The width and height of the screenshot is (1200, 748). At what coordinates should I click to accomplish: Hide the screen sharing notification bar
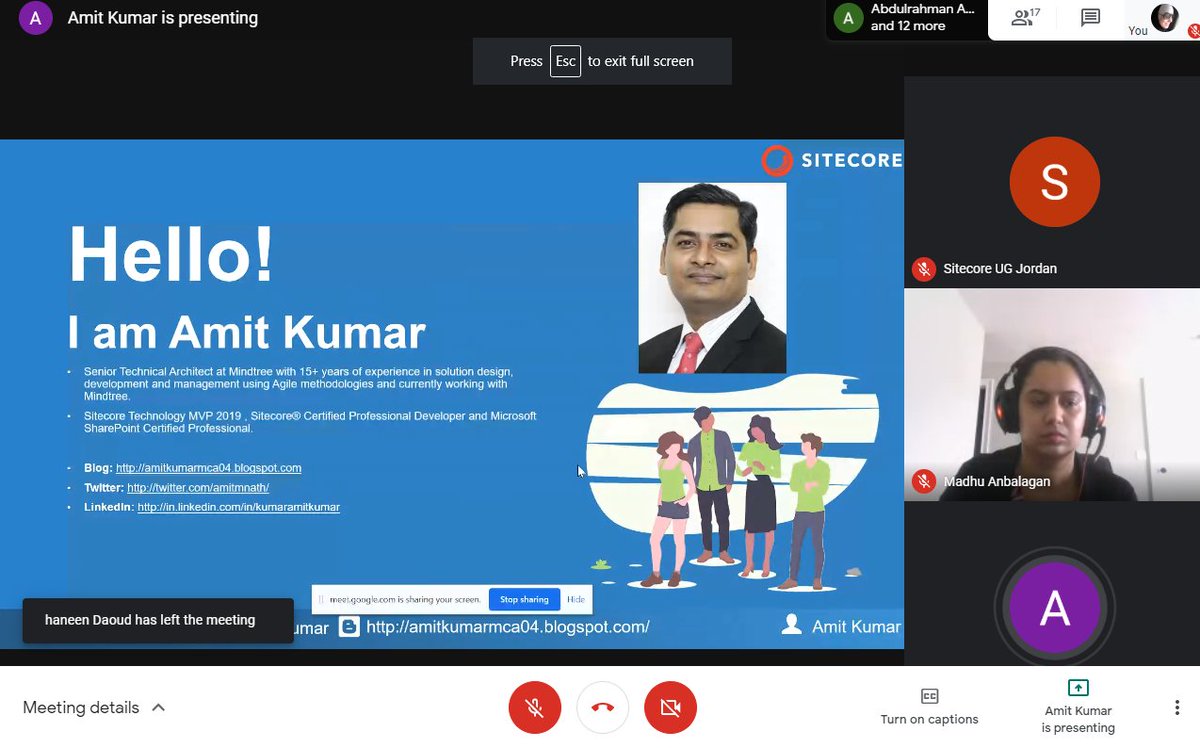[x=576, y=600]
